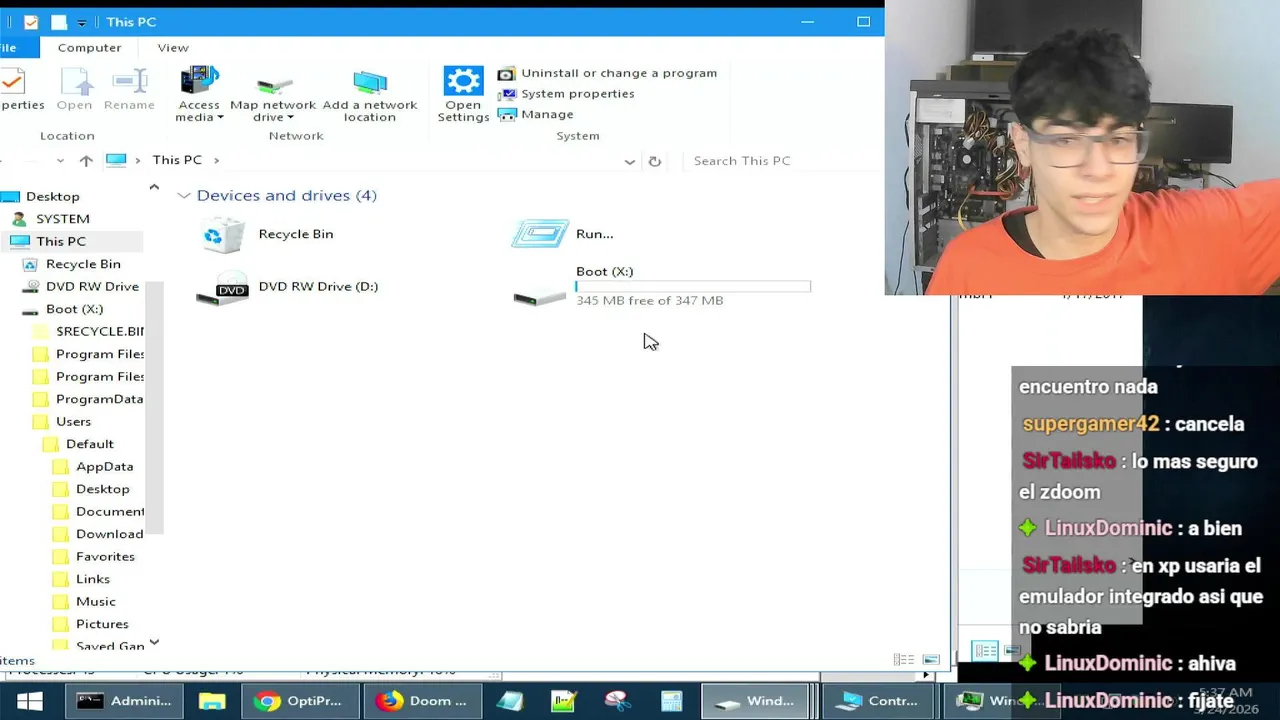
Task: Open the File ribbon tab
Action: click(x=9, y=47)
